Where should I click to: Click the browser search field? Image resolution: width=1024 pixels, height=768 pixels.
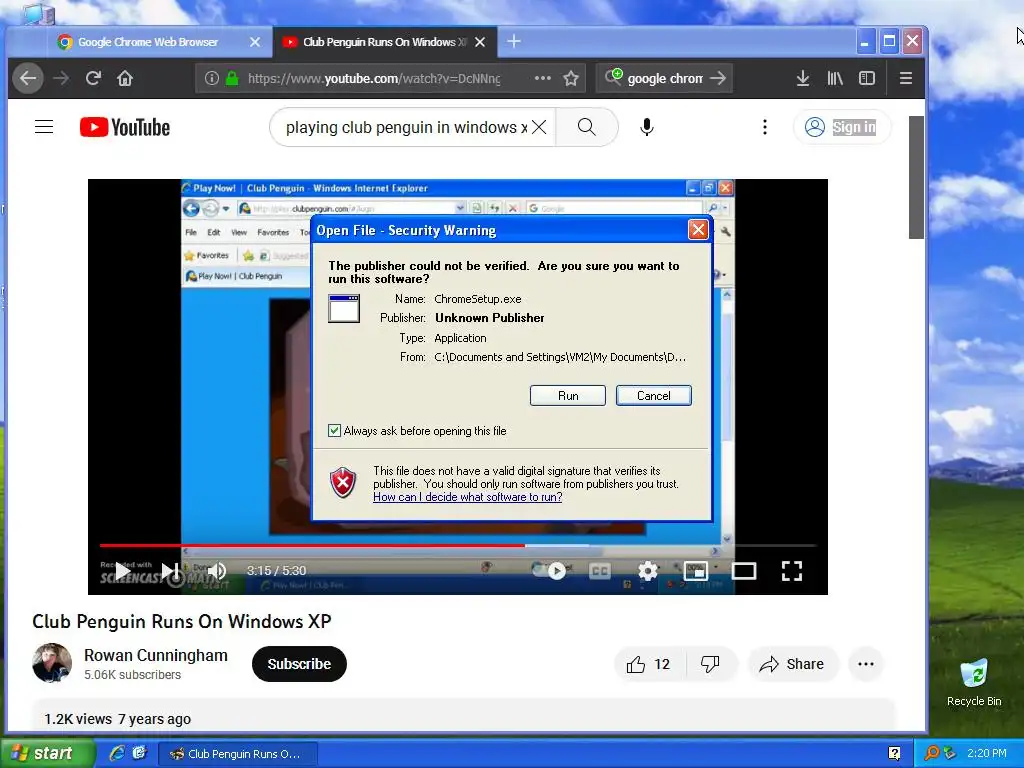(x=664, y=78)
